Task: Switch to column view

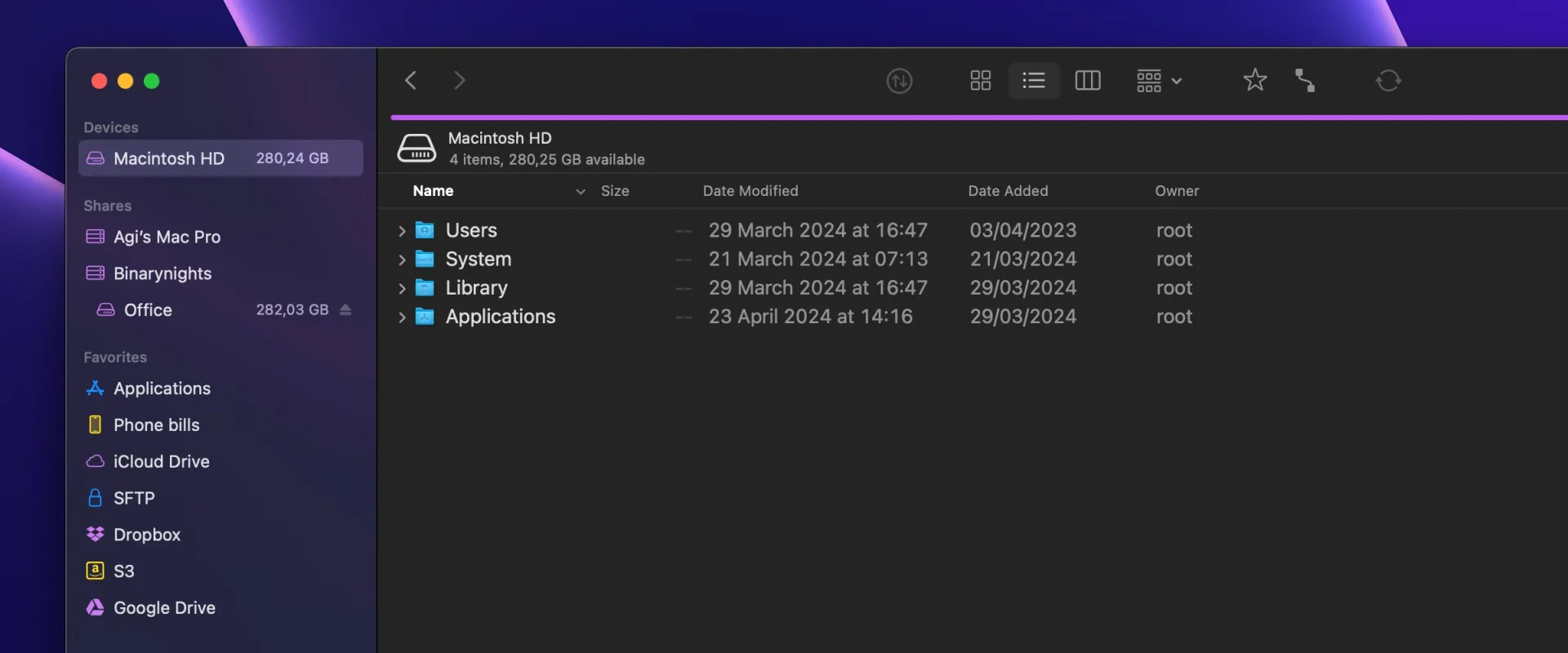Action: point(1088,80)
